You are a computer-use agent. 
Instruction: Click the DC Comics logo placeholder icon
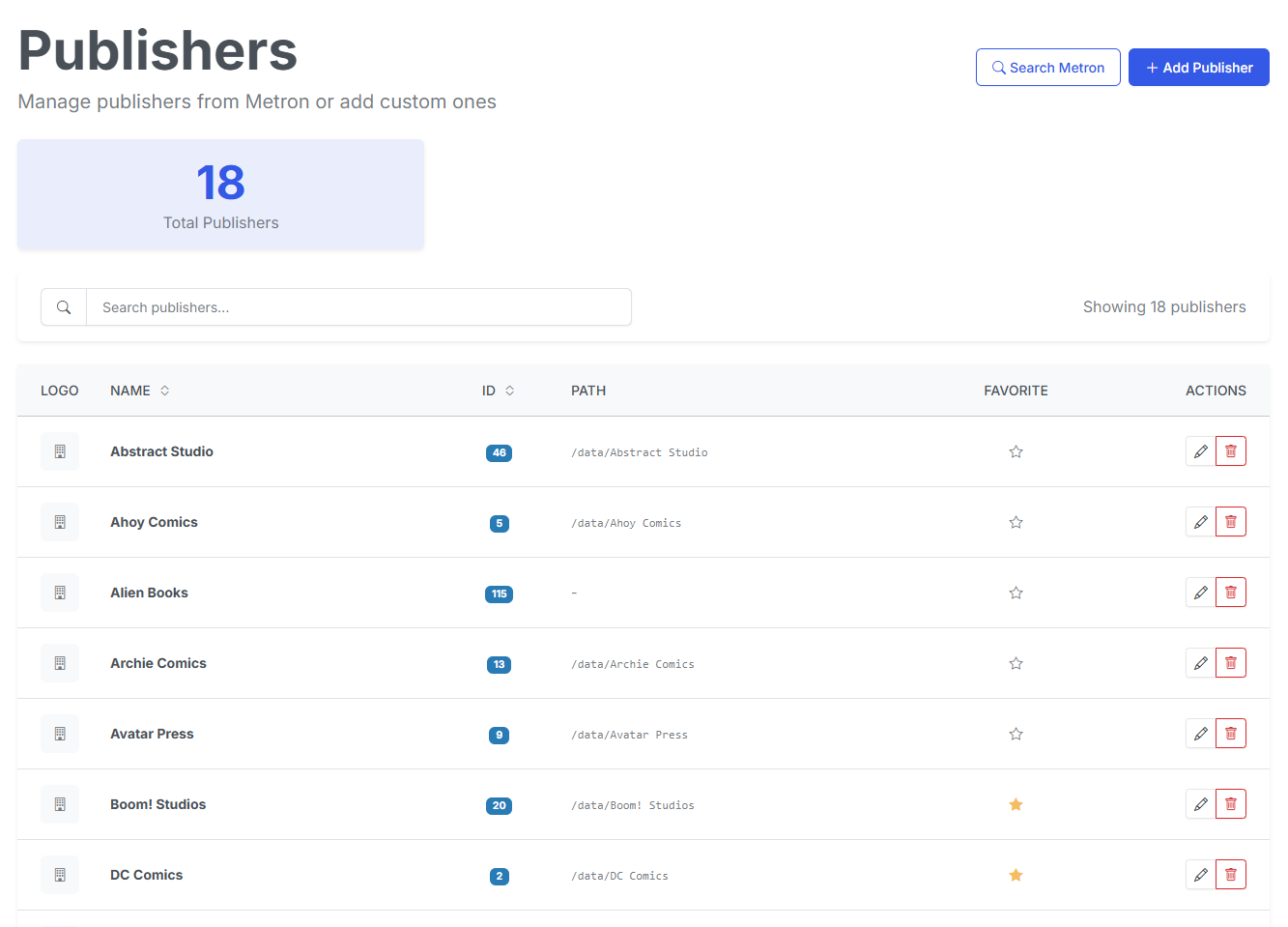(60, 875)
